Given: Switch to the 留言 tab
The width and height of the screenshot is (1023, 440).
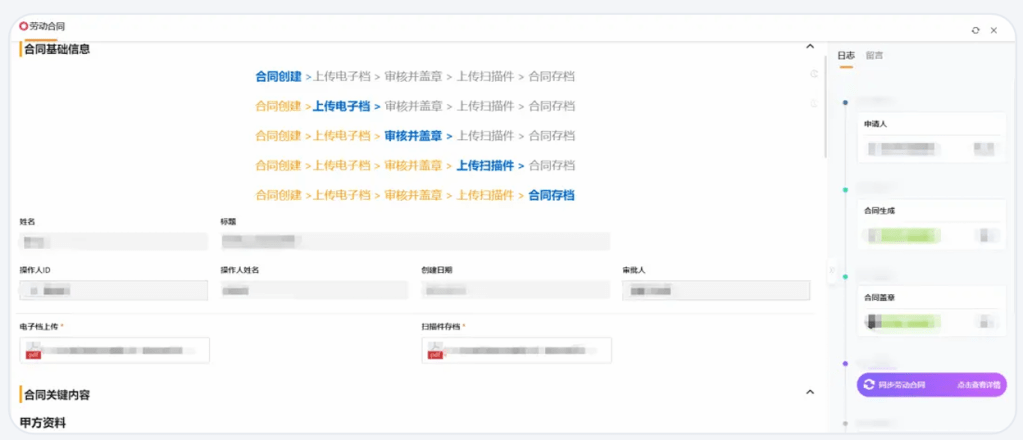Looking at the screenshot, I should (874, 55).
